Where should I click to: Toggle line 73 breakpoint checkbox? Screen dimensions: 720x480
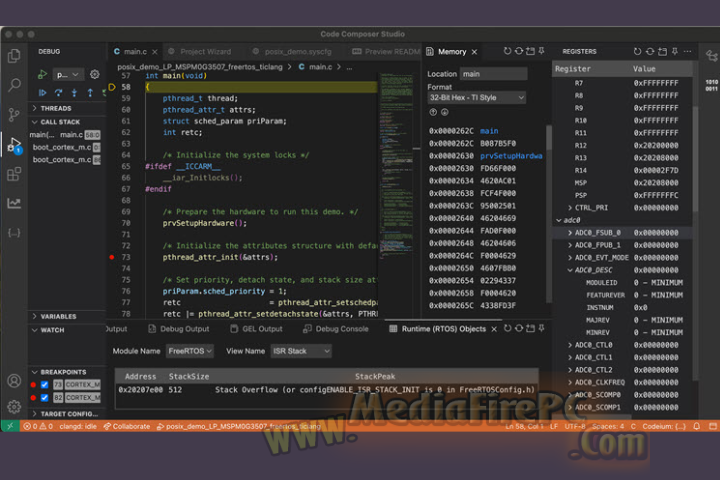click(x=45, y=384)
